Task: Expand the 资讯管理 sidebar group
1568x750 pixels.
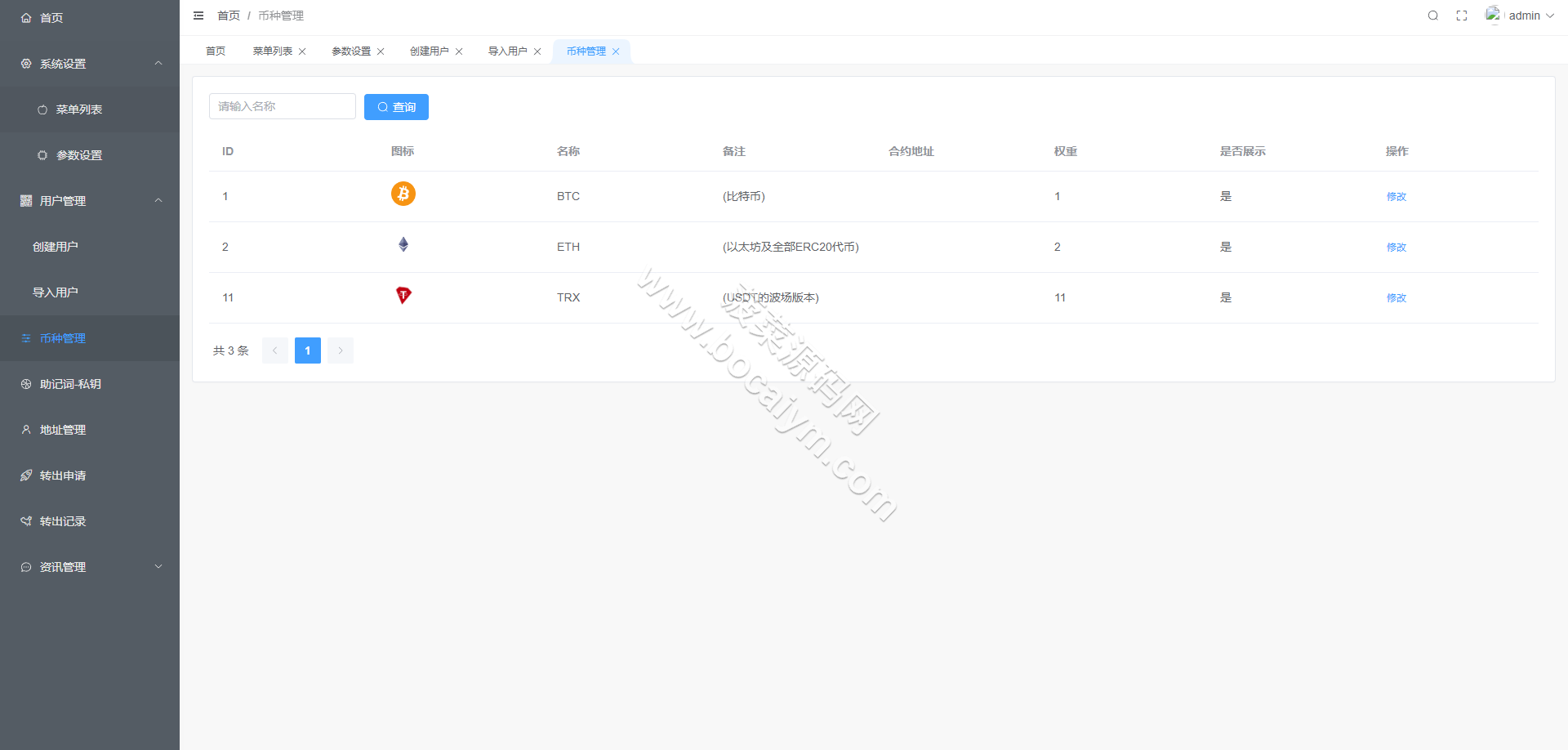Action: tap(90, 567)
